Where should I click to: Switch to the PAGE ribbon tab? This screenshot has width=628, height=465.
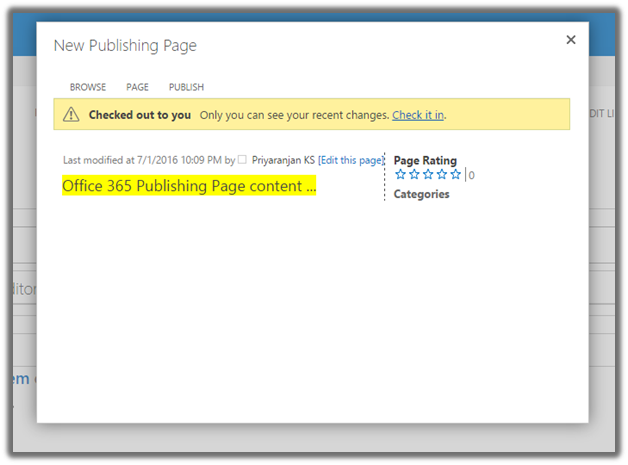(137, 87)
